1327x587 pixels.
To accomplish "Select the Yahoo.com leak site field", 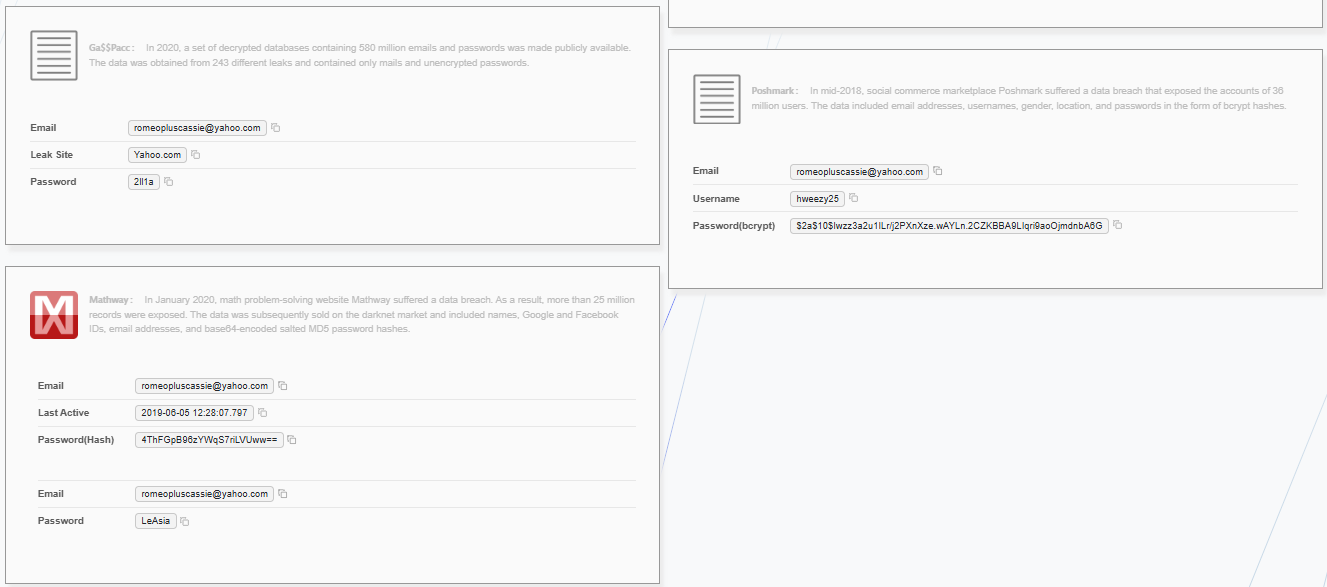I will click(158, 155).
